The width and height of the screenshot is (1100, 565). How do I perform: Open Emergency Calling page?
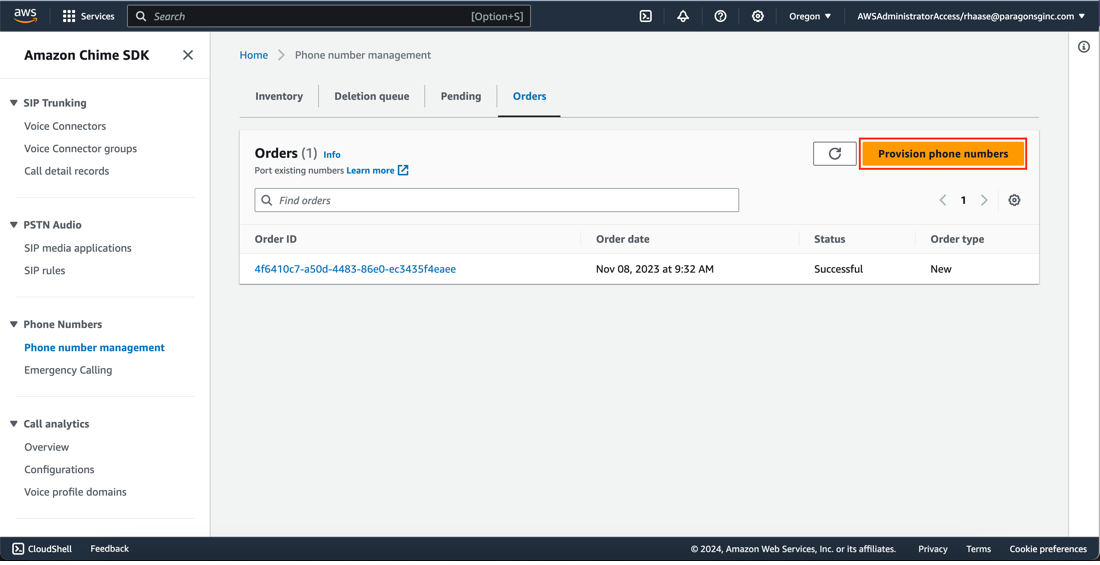[x=68, y=370]
